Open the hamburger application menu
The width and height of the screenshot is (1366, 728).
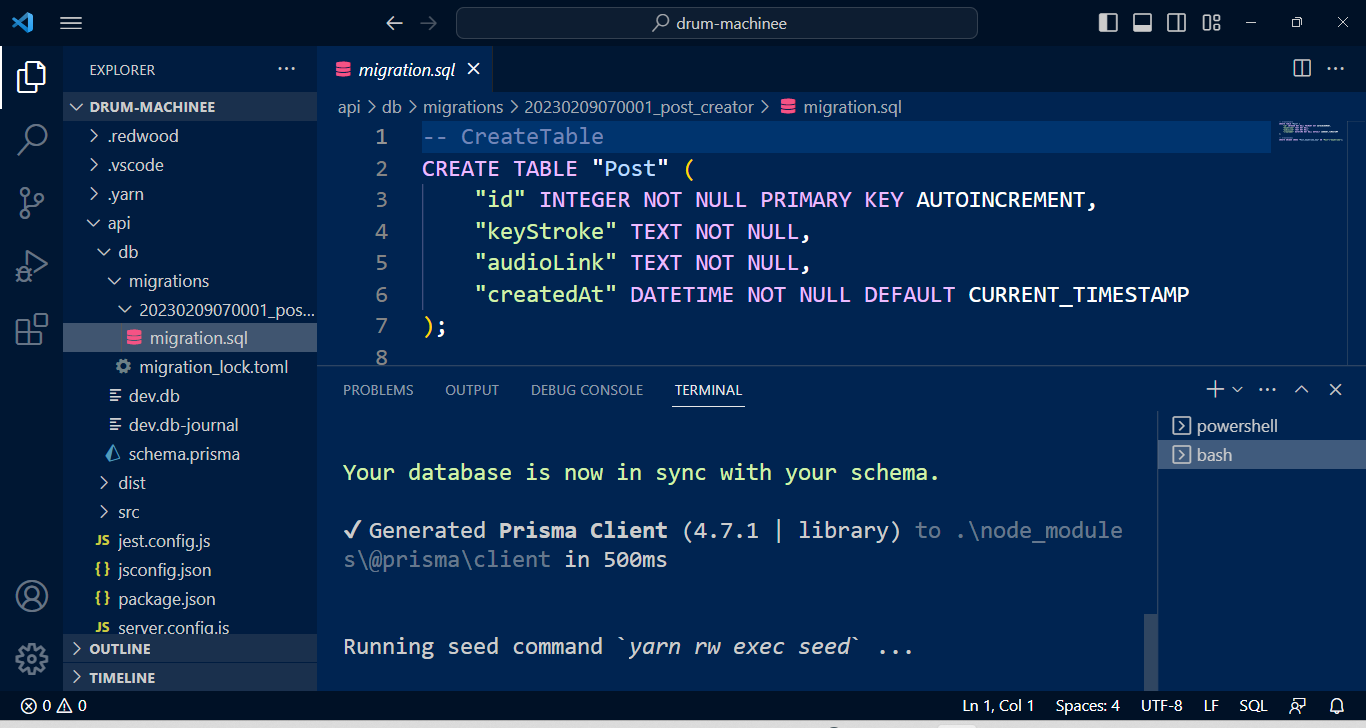pyautogui.click(x=71, y=23)
